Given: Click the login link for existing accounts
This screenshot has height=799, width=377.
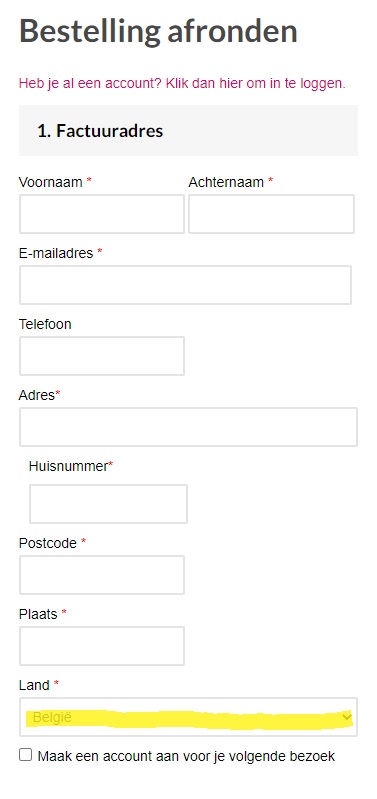Looking at the screenshot, I should click(182, 84).
